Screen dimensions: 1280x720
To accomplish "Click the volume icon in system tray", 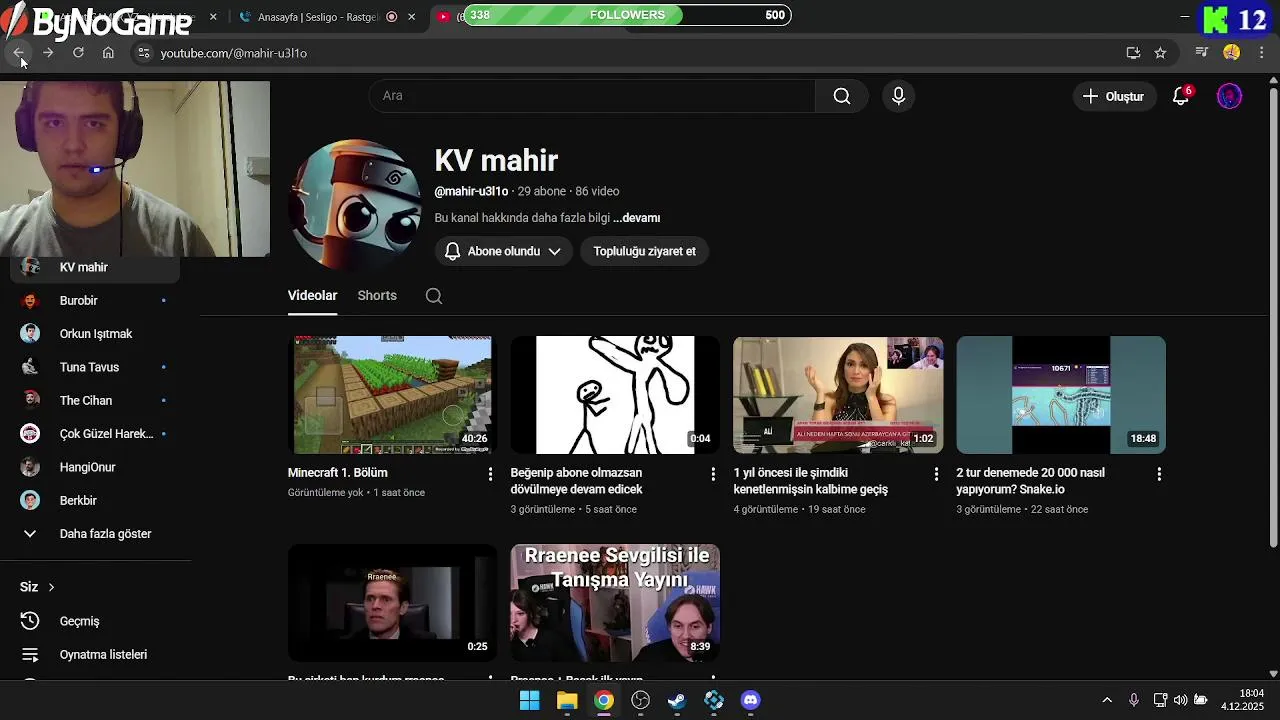I will (1180, 700).
